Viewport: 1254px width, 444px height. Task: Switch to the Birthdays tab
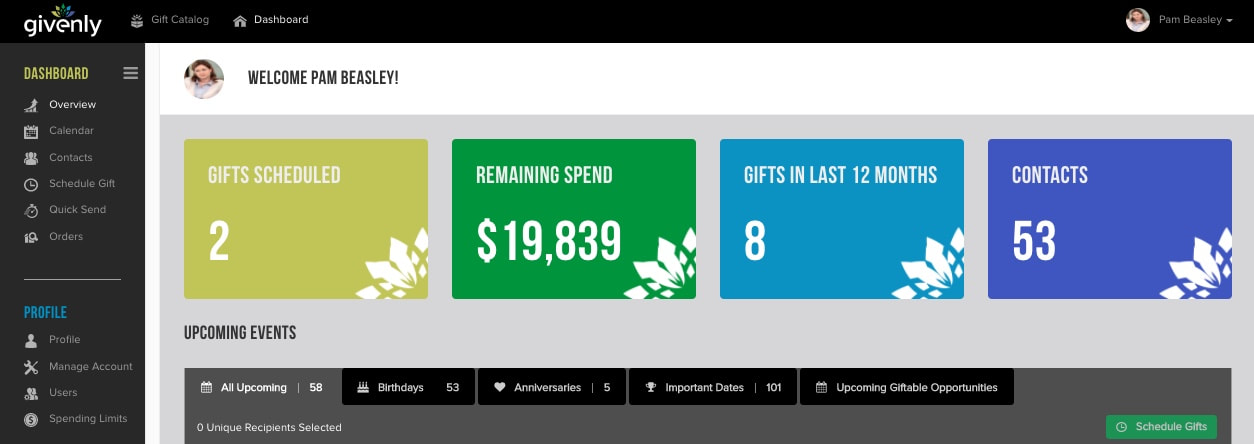click(408, 387)
